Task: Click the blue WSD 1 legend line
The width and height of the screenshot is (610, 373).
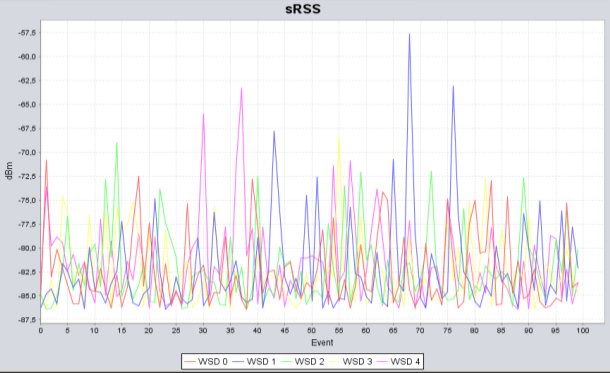Action: [x=238, y=362]
